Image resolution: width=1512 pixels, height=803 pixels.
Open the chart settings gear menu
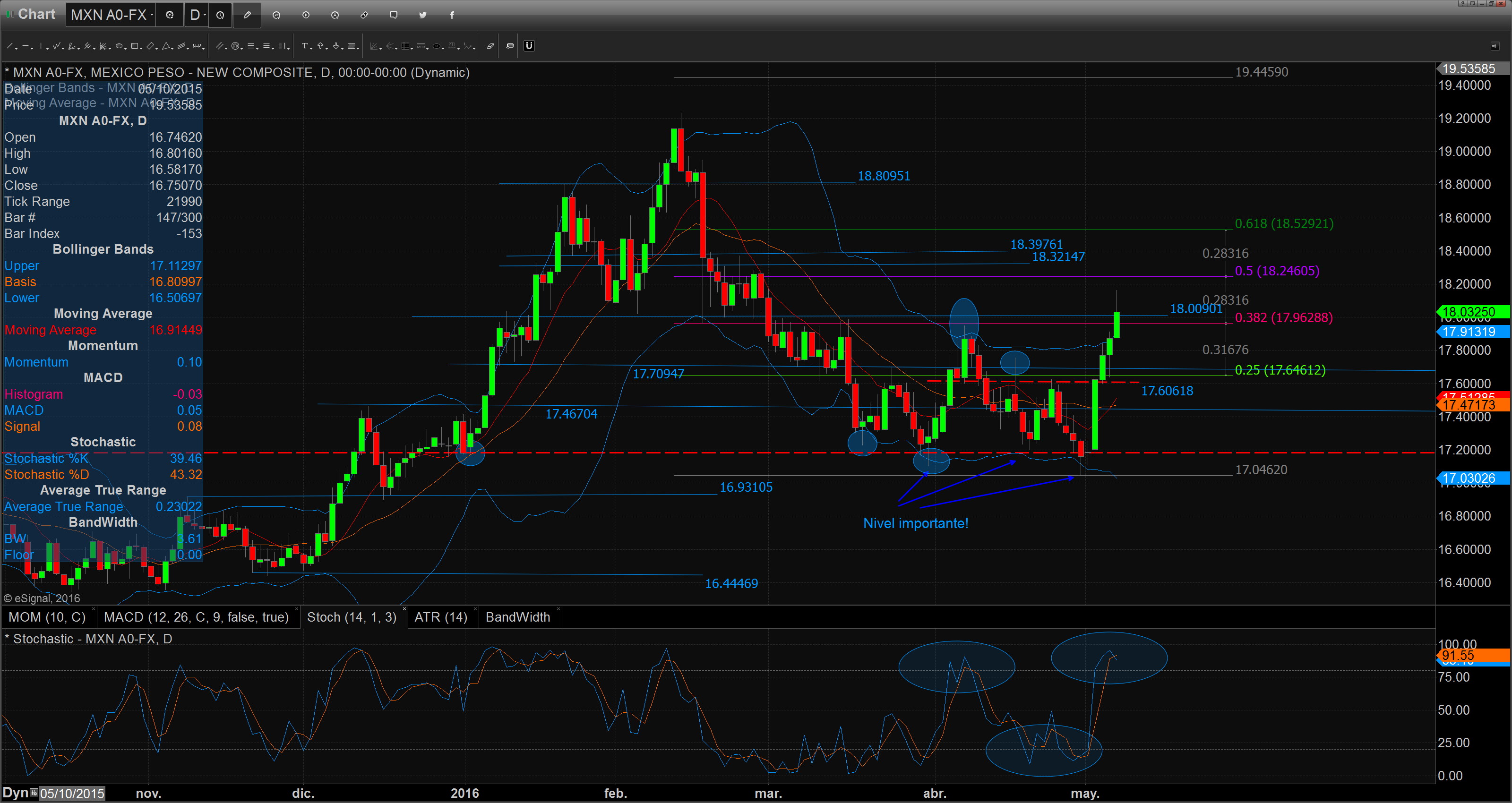pyautogui.click(x=170, y=15)
